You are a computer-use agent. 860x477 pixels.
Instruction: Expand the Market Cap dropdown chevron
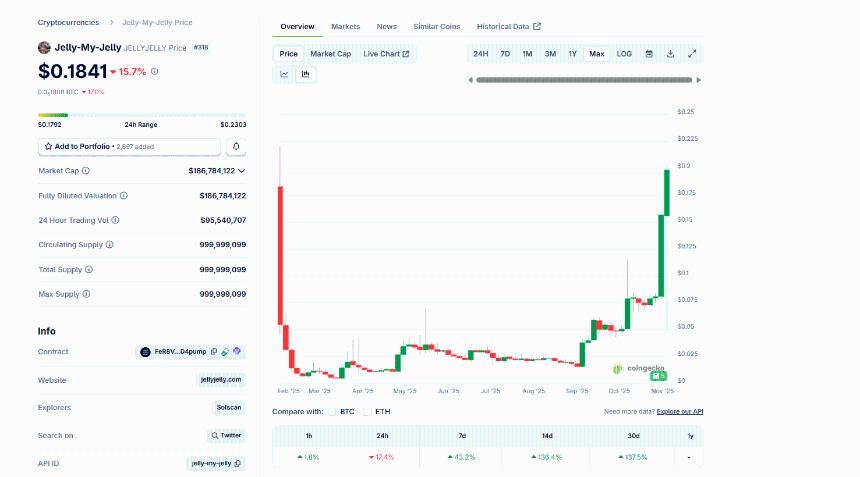(x=241, y=171)
